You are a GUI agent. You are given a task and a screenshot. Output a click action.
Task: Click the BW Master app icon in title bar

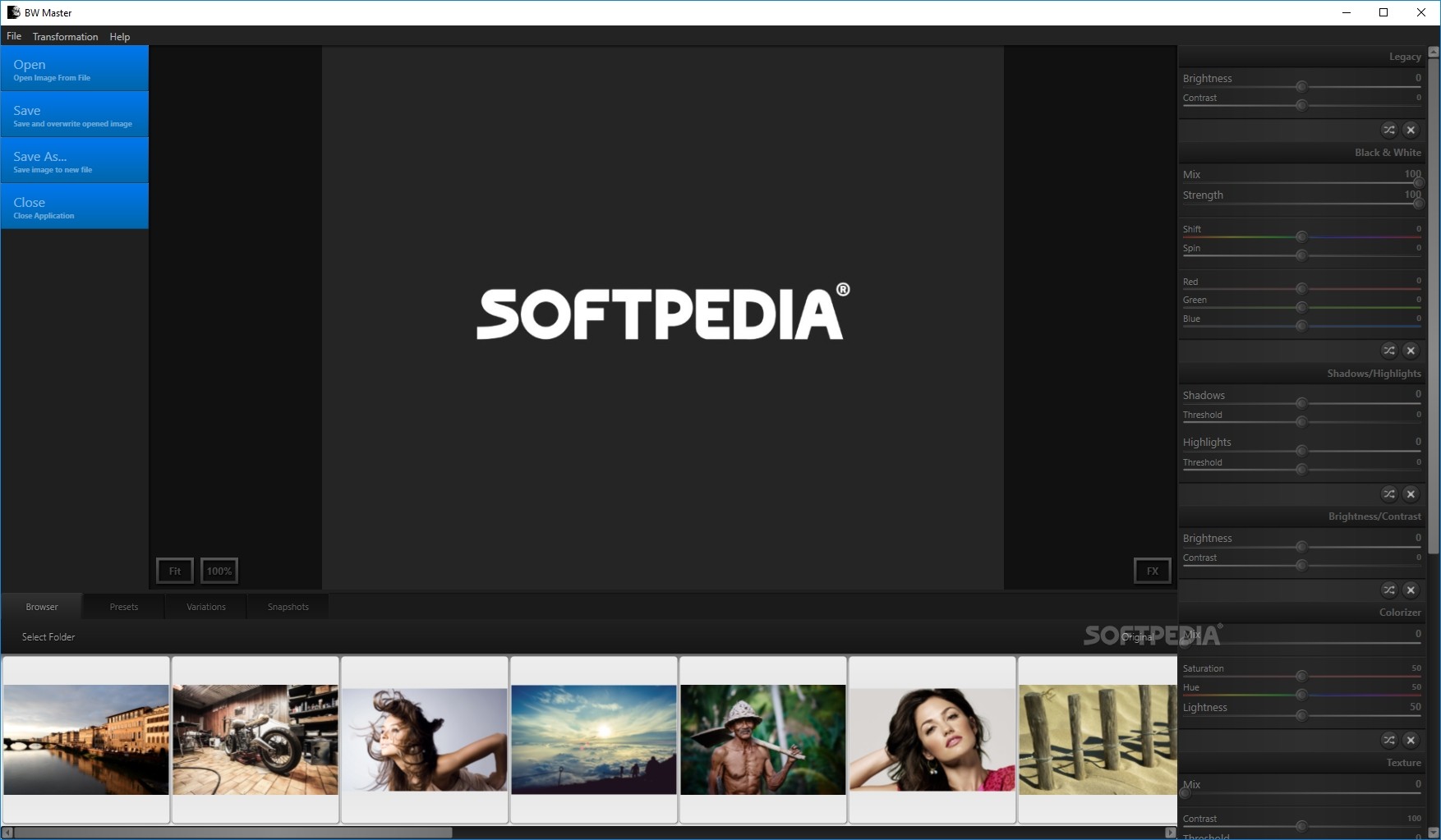[13, 12]
